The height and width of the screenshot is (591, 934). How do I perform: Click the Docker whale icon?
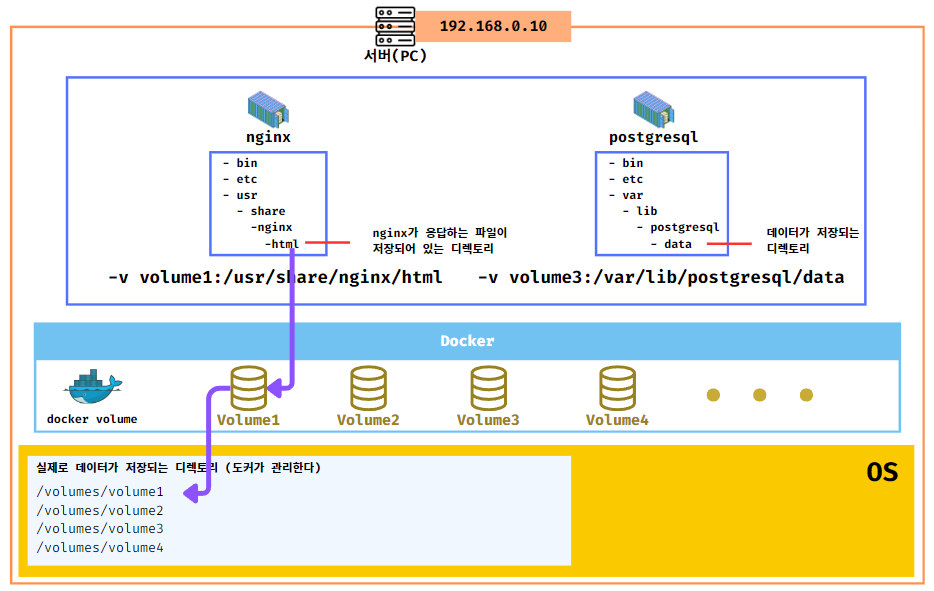click(x=92, y=387)
